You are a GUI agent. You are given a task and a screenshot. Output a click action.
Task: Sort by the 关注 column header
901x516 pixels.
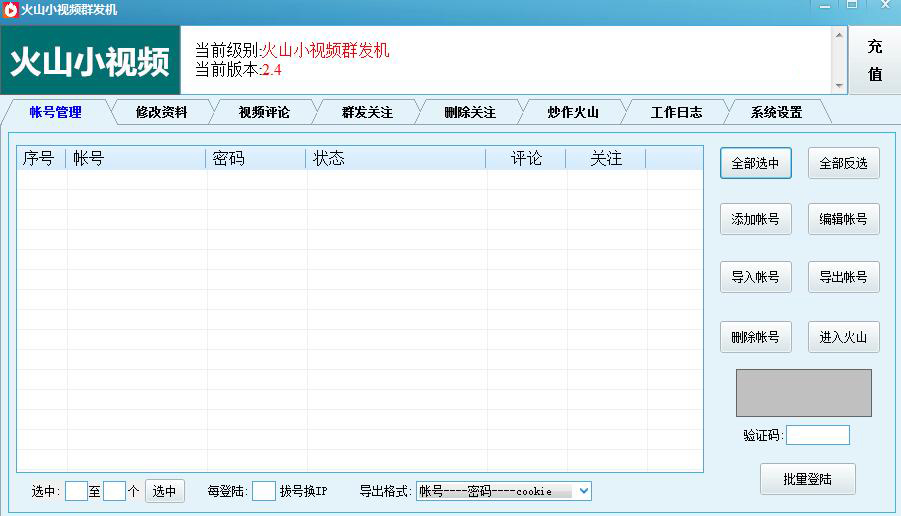pyautogui.click(x=606, y=158)
